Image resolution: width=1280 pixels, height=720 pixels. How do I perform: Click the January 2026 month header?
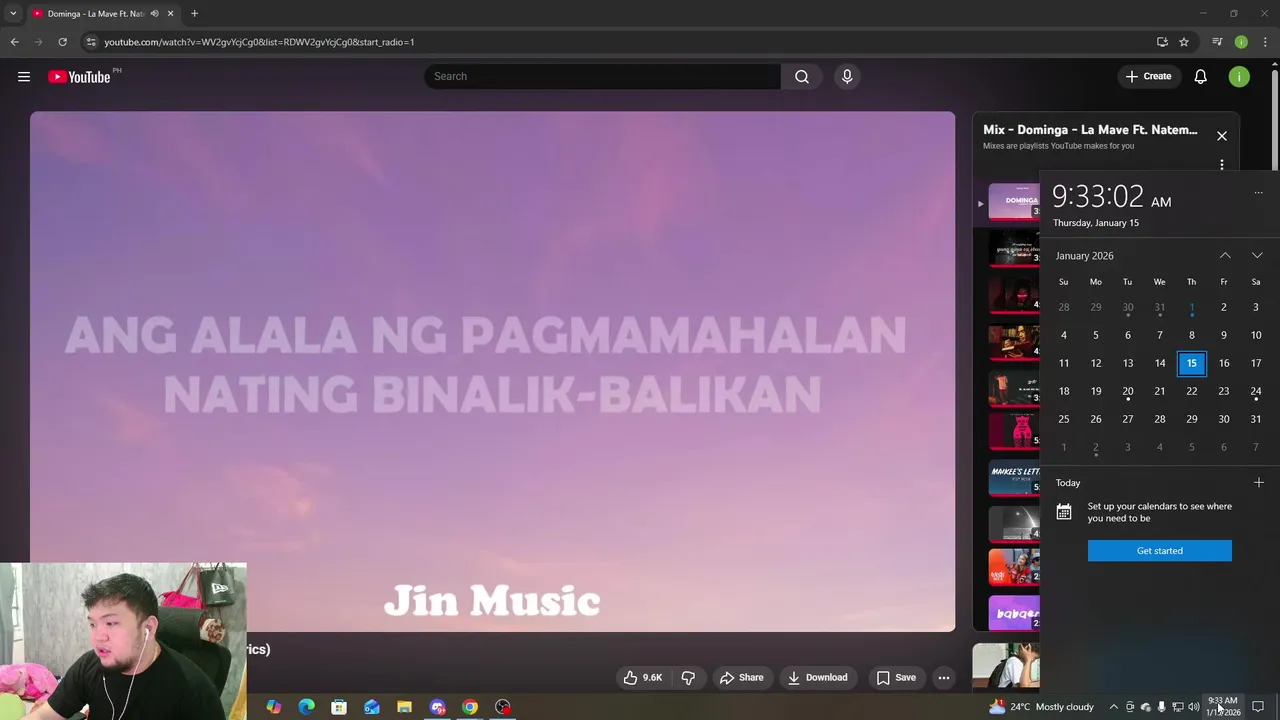tap(1084, 256)
